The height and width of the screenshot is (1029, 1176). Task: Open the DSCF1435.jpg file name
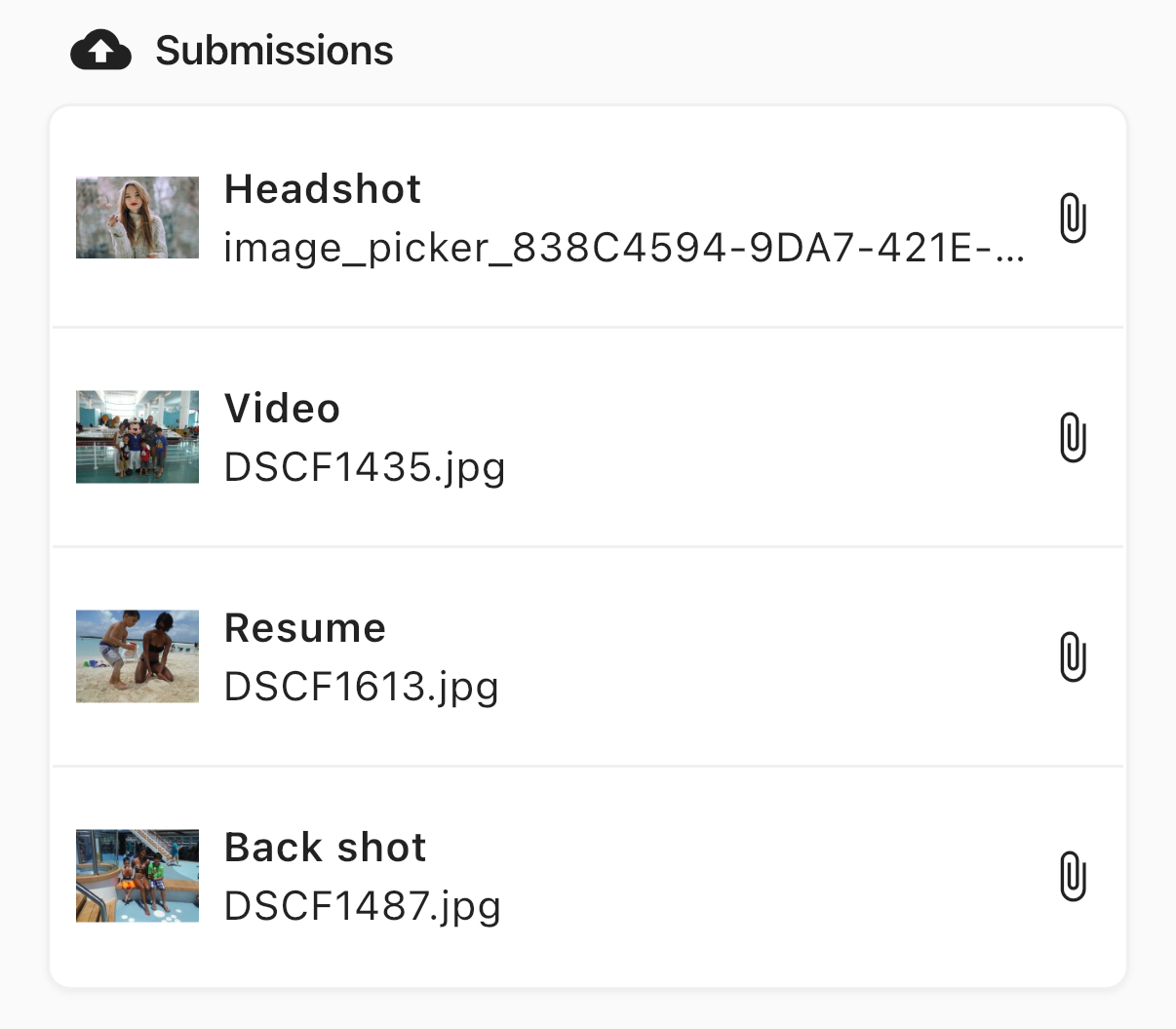pos(365,468)
